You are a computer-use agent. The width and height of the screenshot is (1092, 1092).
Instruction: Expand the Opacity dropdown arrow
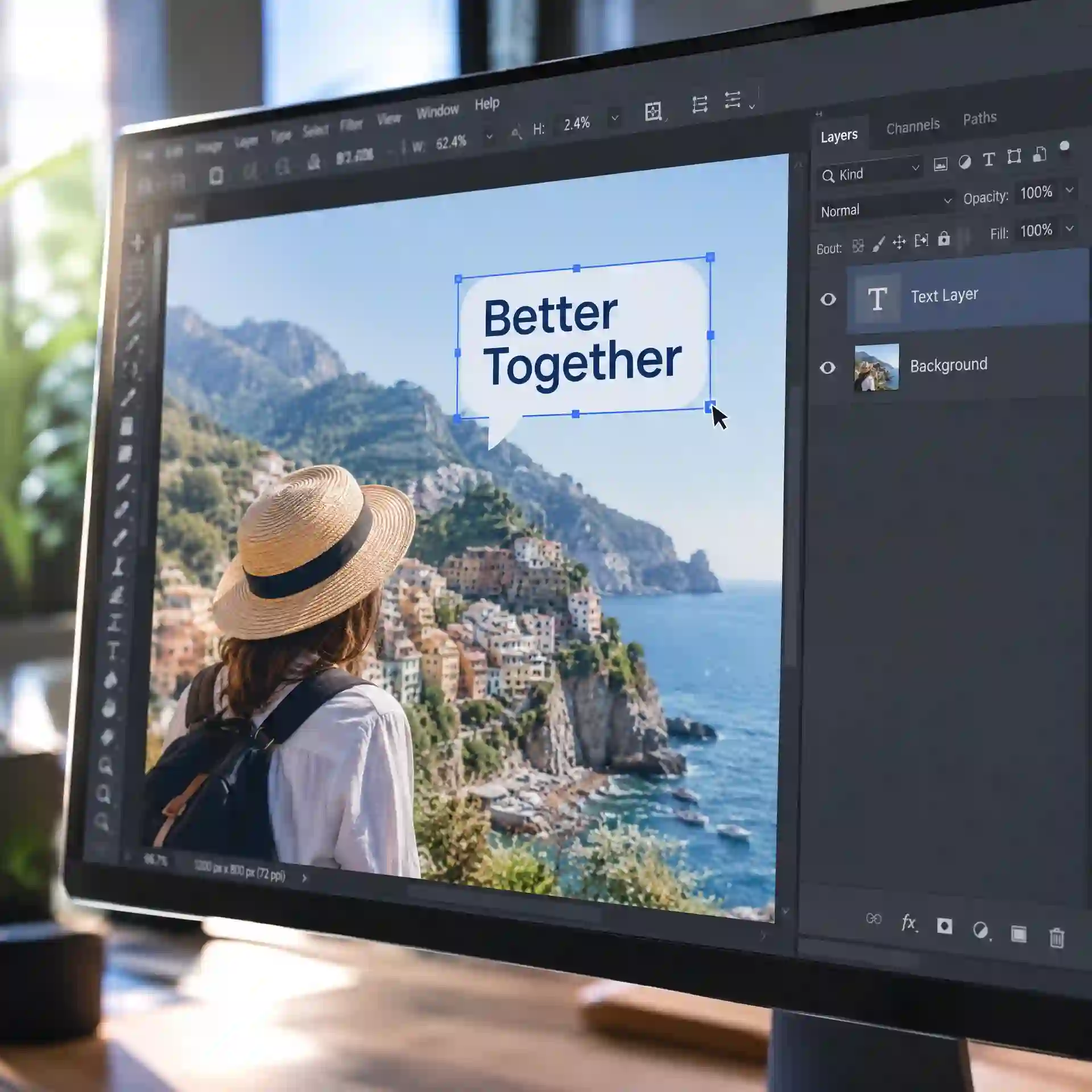pyautogui.click(x=1069, y=189)
